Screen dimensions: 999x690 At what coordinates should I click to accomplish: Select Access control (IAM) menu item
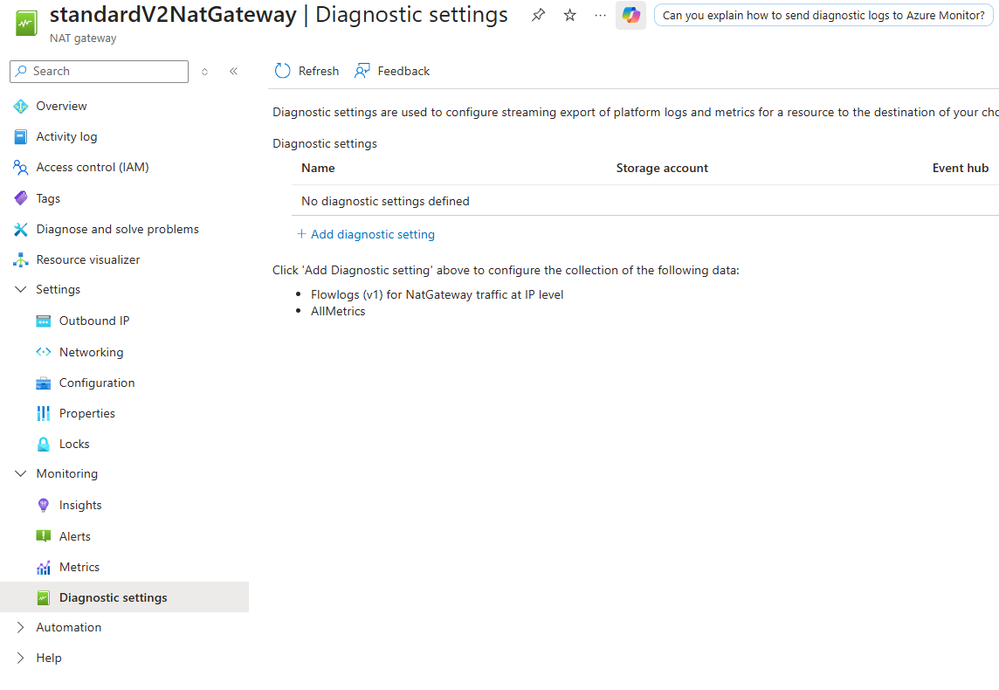[92, 167]
